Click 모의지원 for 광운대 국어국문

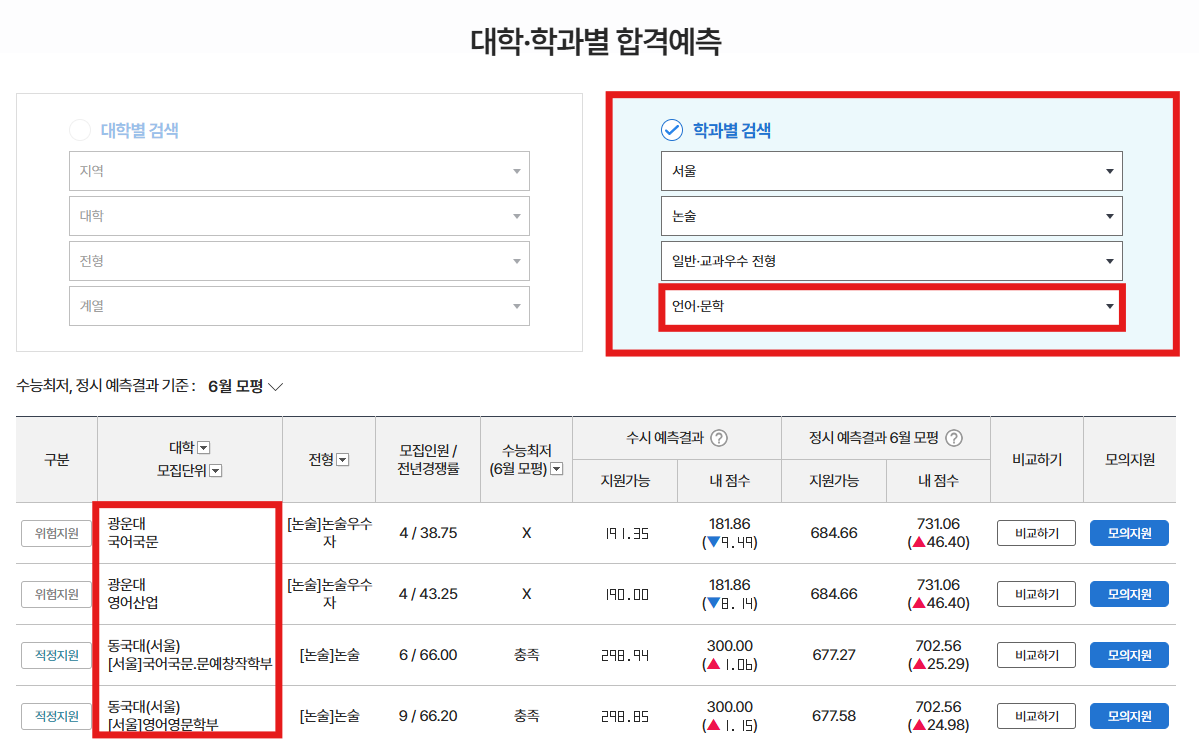point(1129,534)
